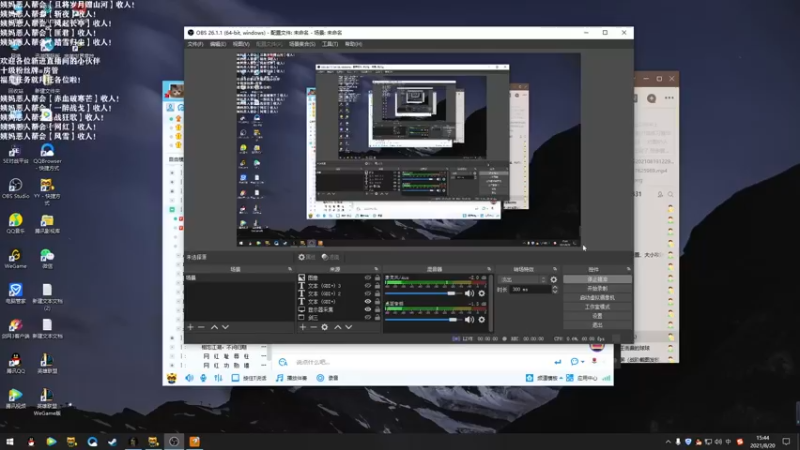The image size is (800, 450).
Task: Open the QQ音乐 desktop shortcut
Action: coord(15,223)
